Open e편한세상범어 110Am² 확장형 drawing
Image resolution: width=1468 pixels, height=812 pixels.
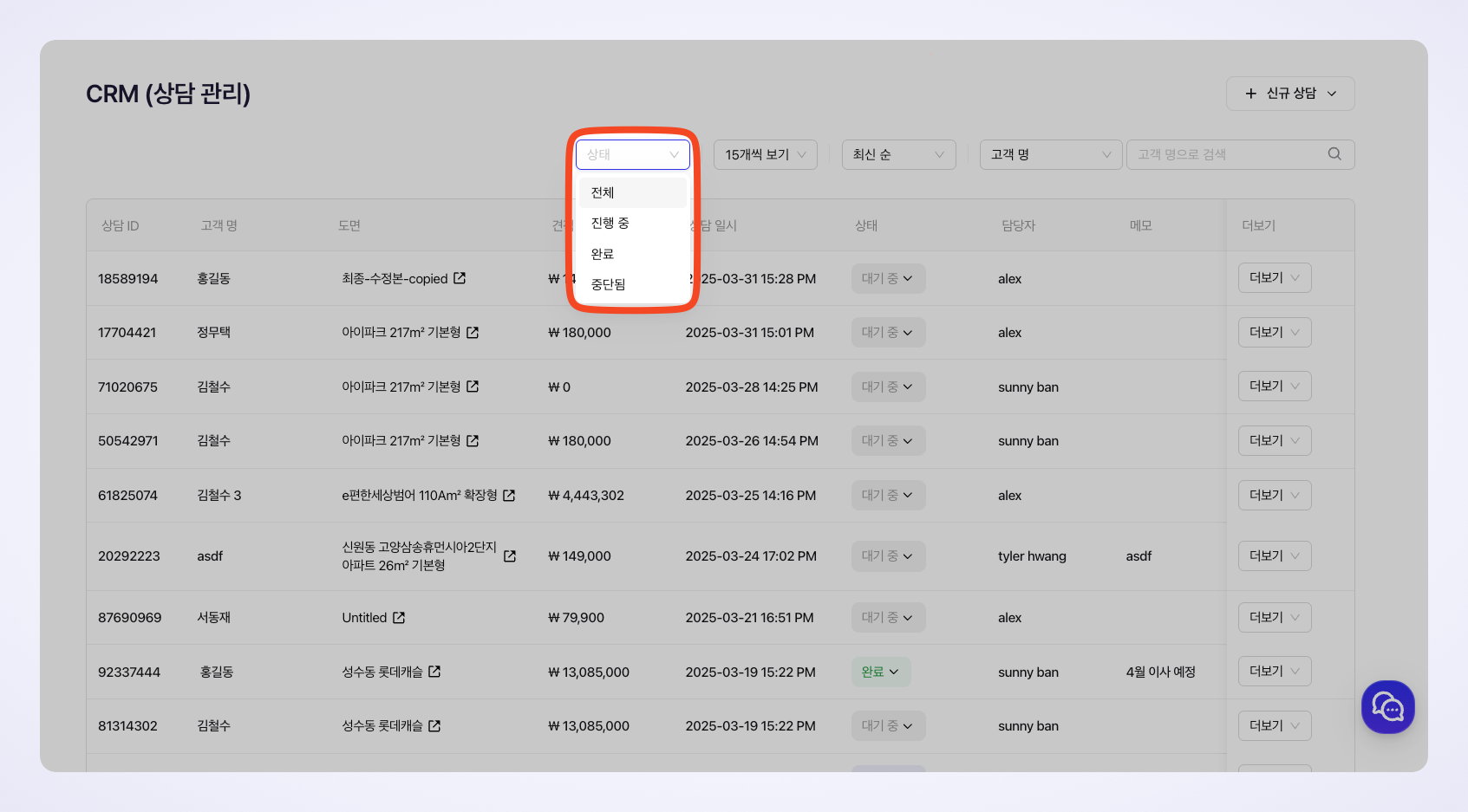pyautogui.click(x=420, y=496)
